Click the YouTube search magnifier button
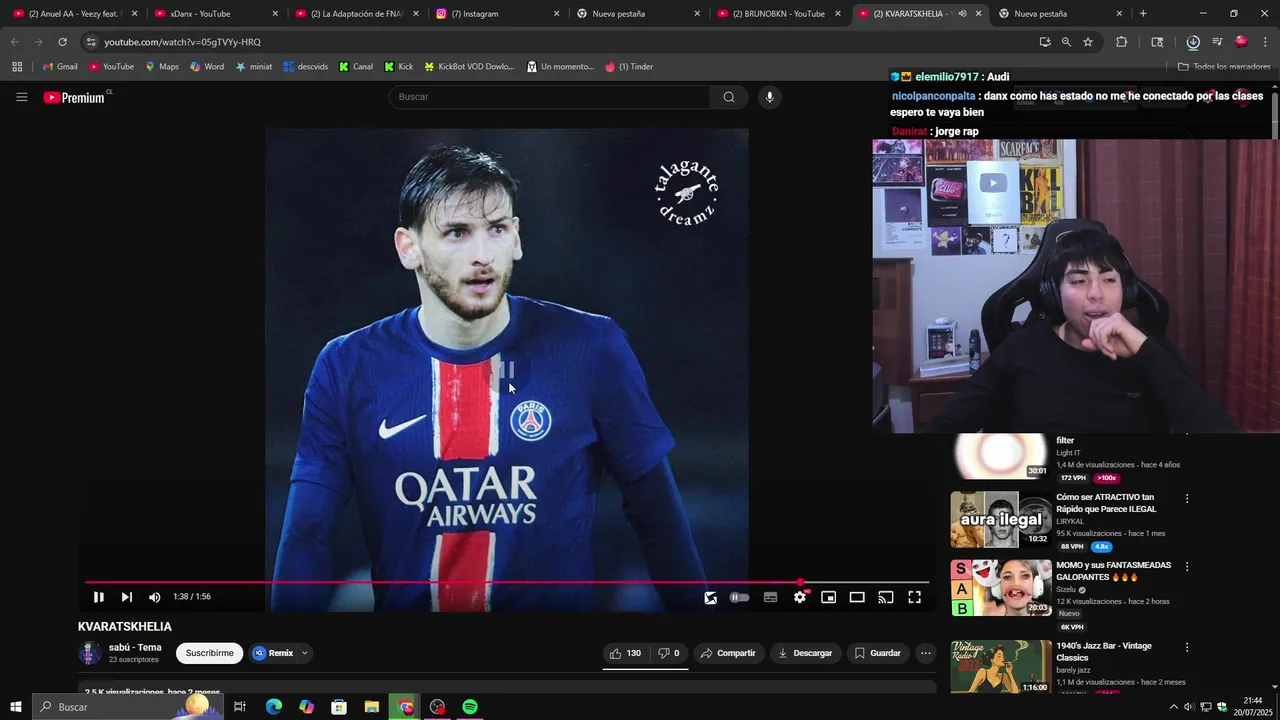The height and width of the screenshot is (720, 1280). click(729, 97)
